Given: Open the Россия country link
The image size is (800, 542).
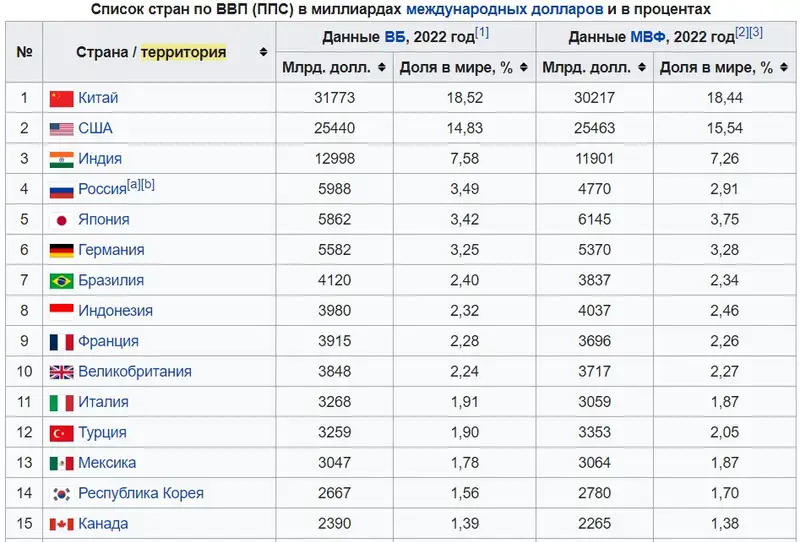Looking at the screenshot, I should click(x=101, y=190).
